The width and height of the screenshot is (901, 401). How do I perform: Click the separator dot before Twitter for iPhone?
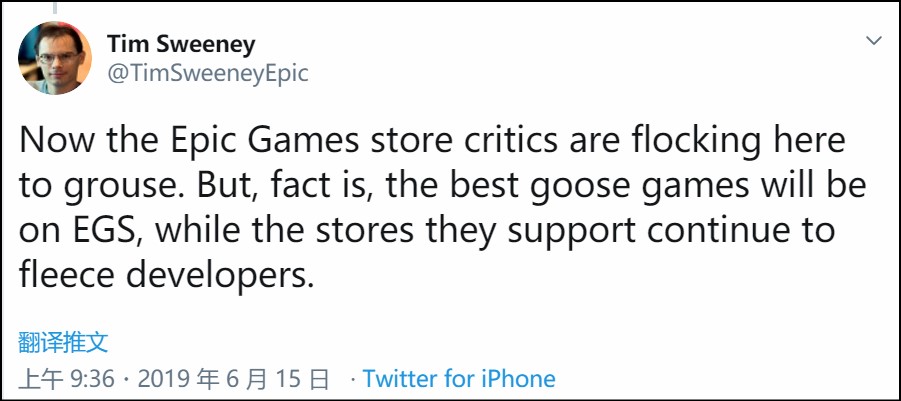(x=352, y=380)
